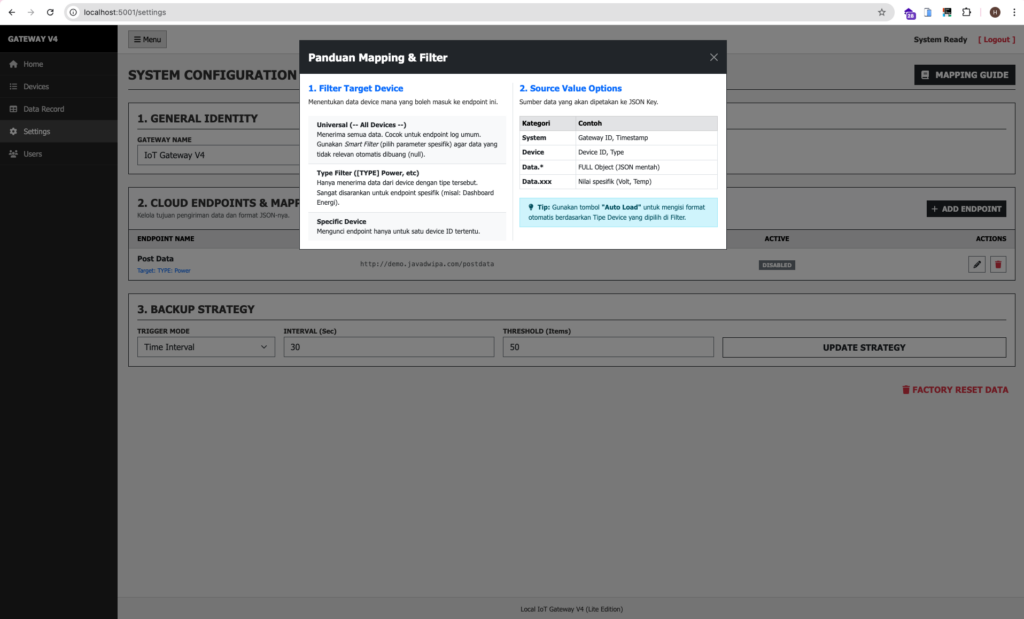Click the red trash icon for Post Data
This screenshot has width=1024, height=619.
coord(997,264)
